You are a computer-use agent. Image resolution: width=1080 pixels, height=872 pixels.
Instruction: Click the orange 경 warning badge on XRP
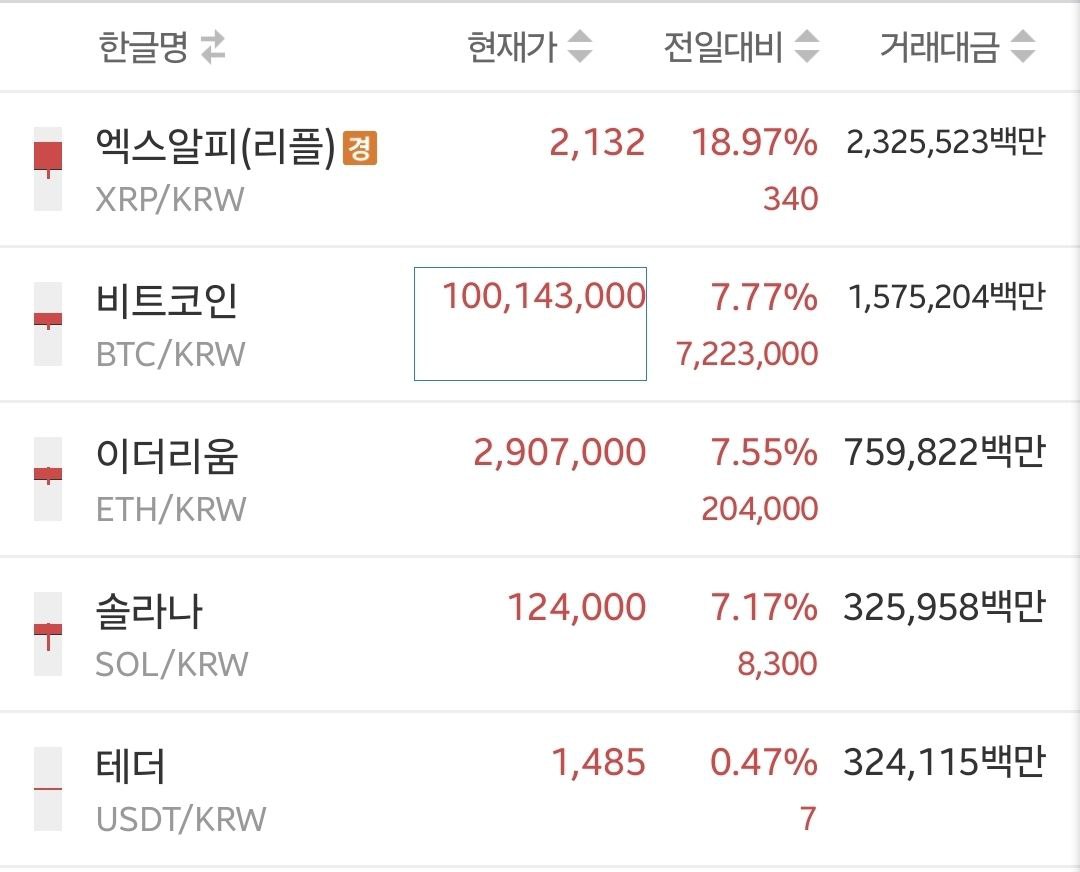(x=360, y=149)
